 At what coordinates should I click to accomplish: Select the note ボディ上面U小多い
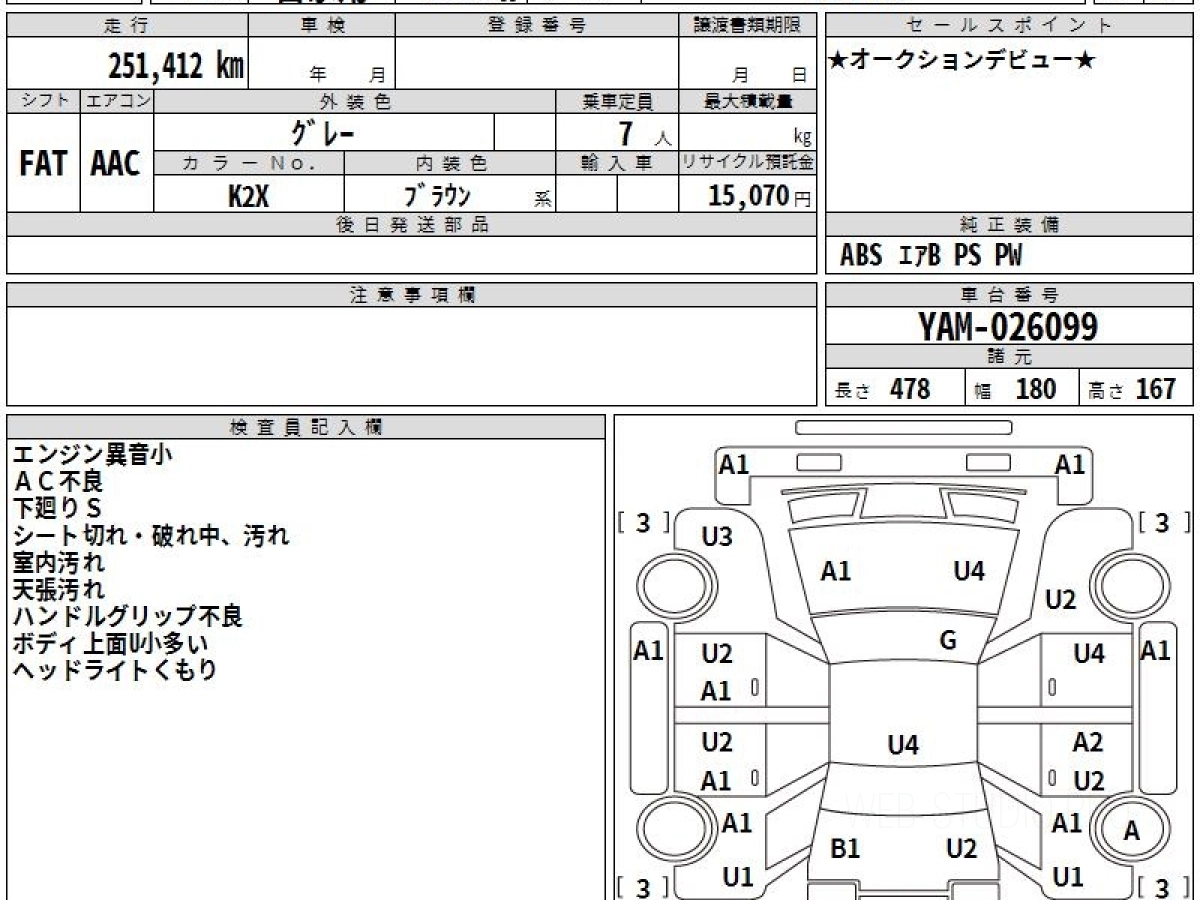click(111, 643)
